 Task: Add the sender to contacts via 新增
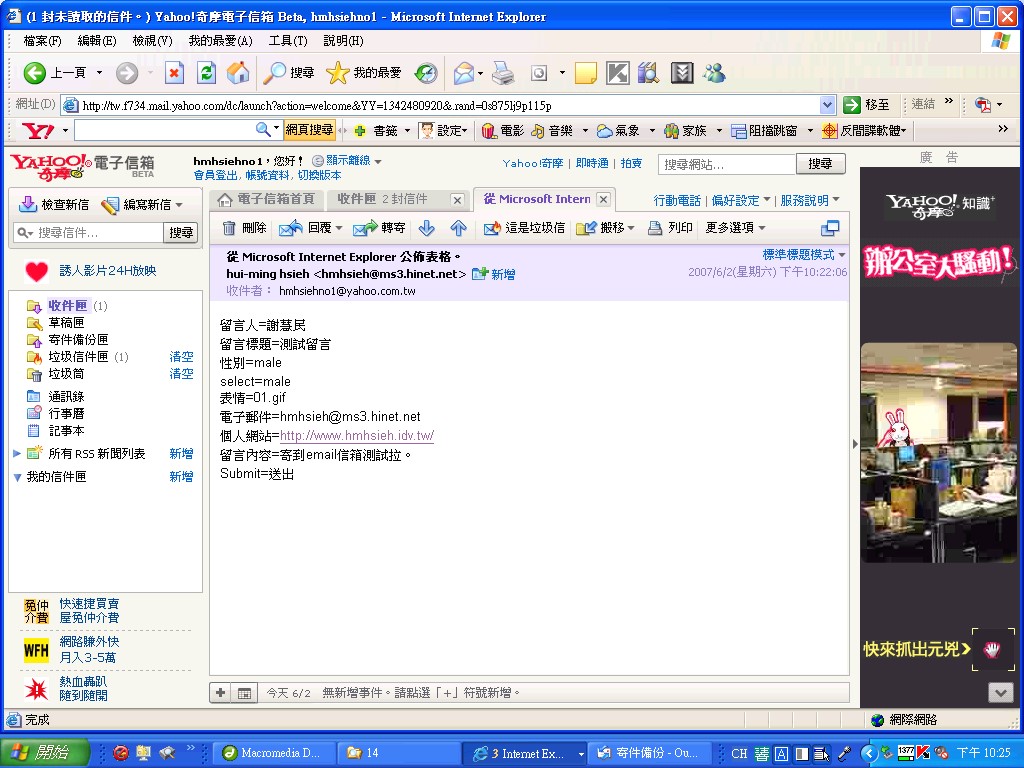[x=494, y=274]
